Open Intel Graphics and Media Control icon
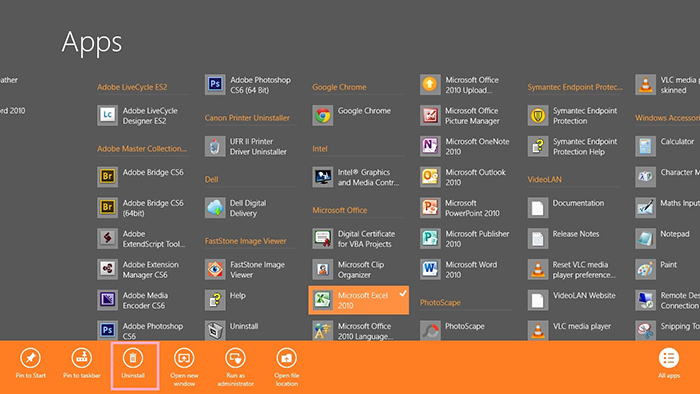Image resolution: width=700 pixels, height=394 pixels. 323,177
